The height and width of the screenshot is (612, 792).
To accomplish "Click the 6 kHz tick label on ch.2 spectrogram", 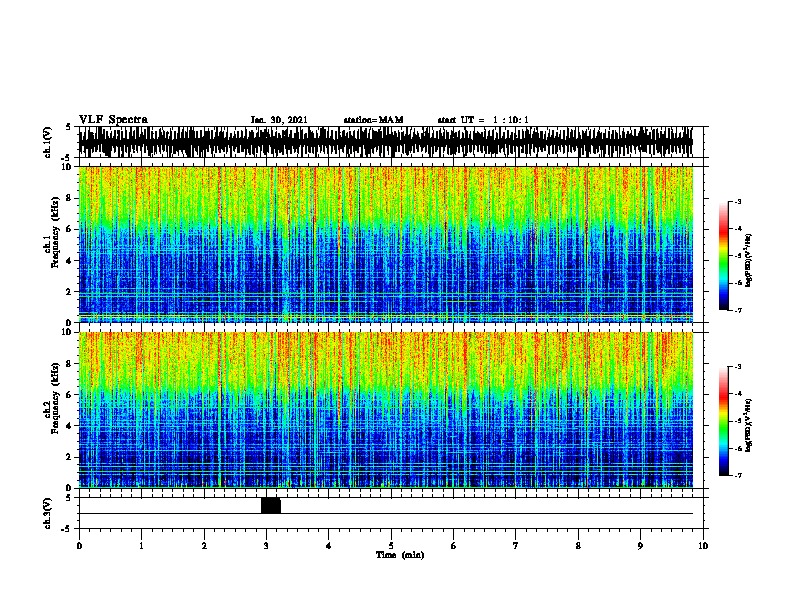I will pyautogui.click(x=69, y=395).
